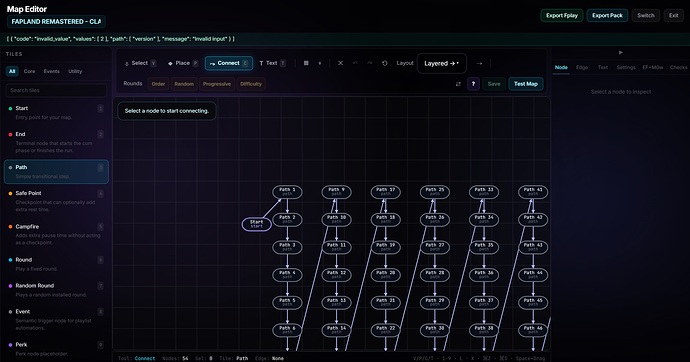
Task: Click the right arrow icon after Layout
Action: coord(479,63)
